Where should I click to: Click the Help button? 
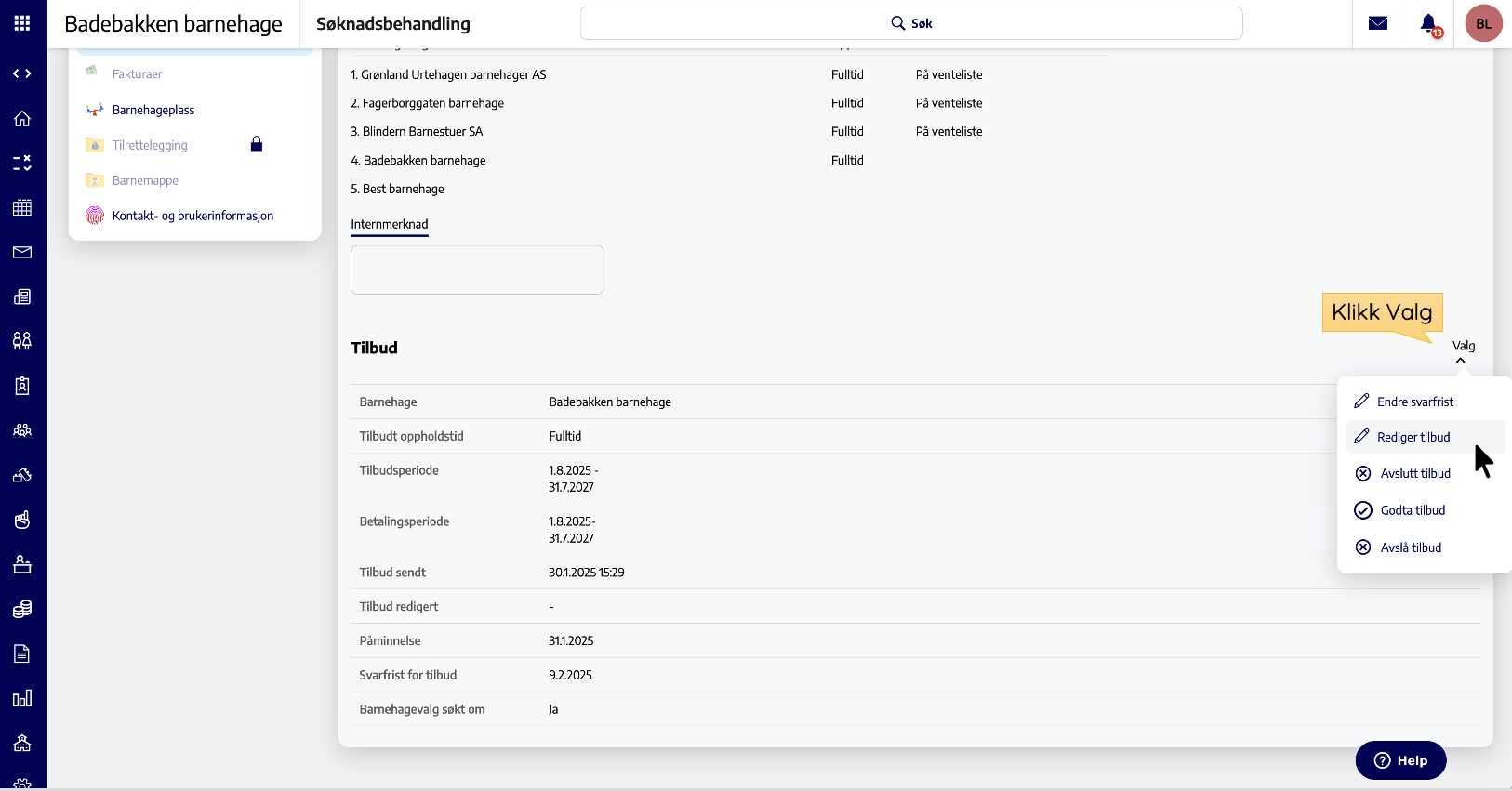coord(1400,760)
